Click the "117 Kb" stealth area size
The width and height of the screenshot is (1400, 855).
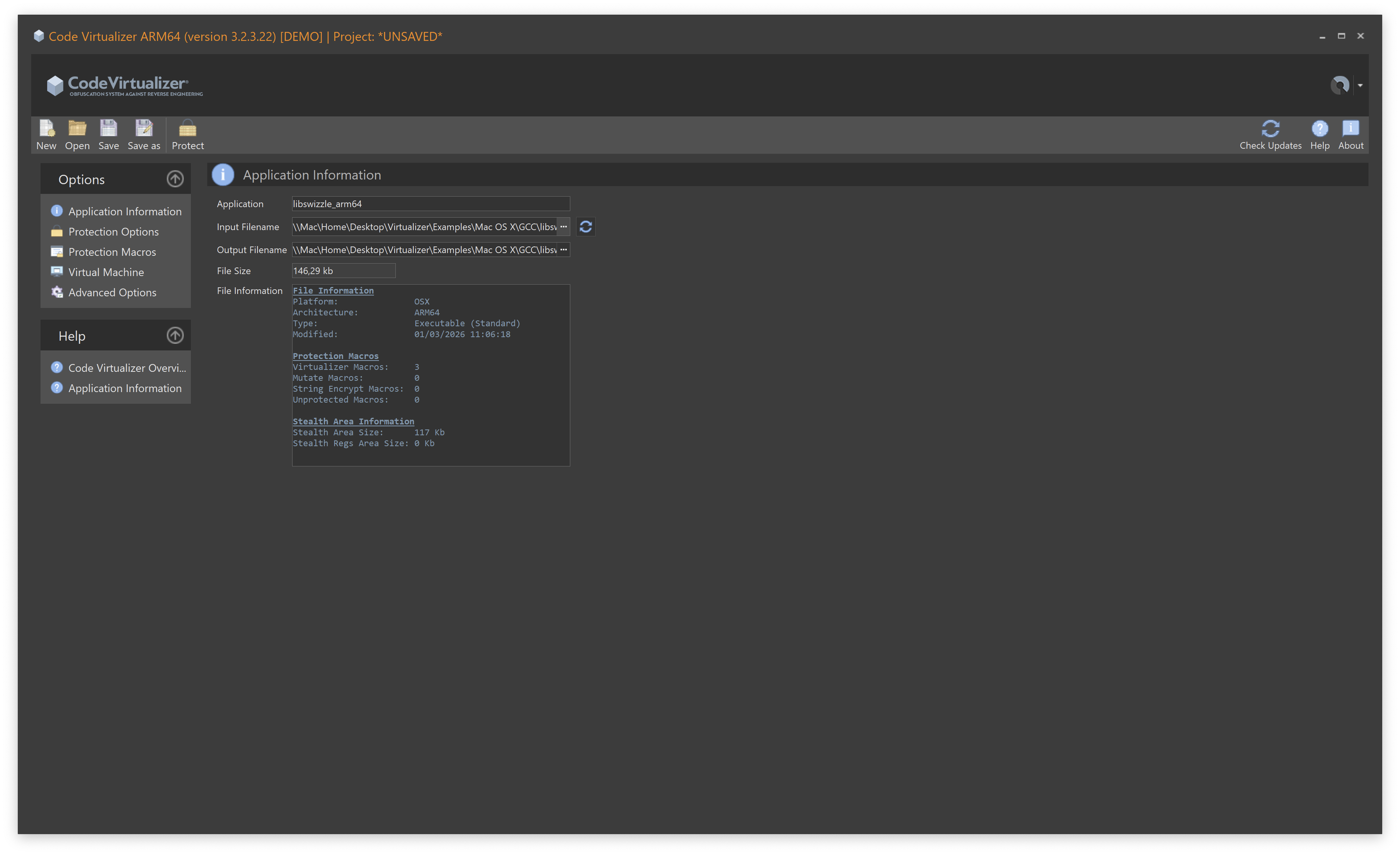point(429,433)
